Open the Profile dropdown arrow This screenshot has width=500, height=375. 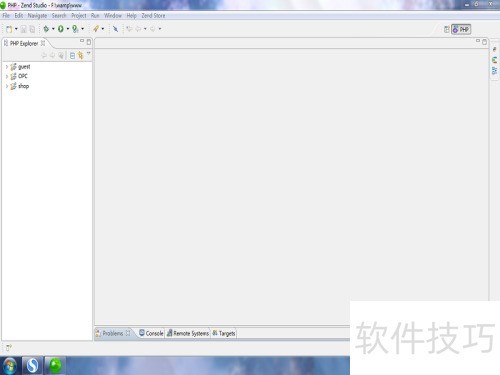coord(83,29)
